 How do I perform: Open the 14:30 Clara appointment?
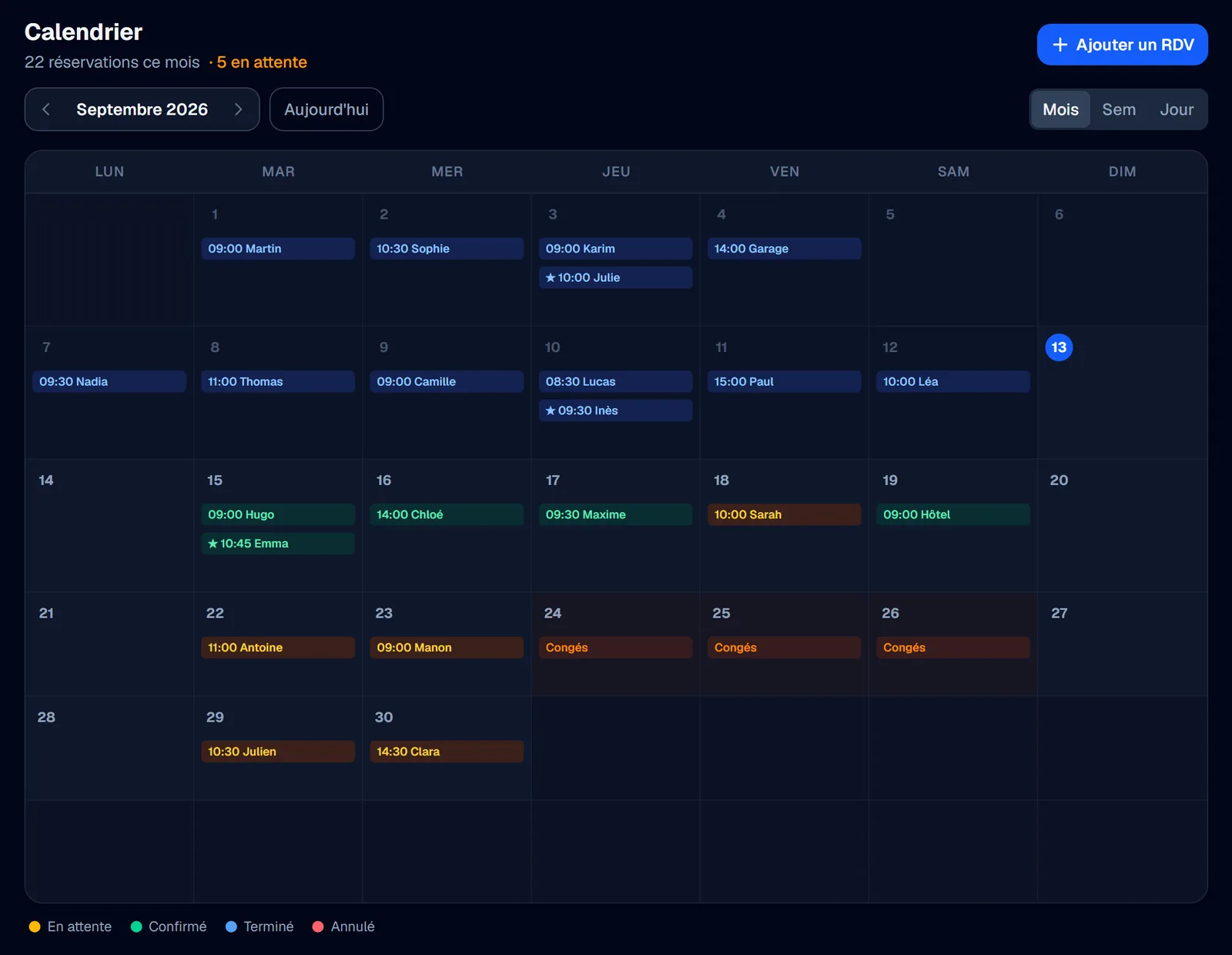[x=447, y=752]
